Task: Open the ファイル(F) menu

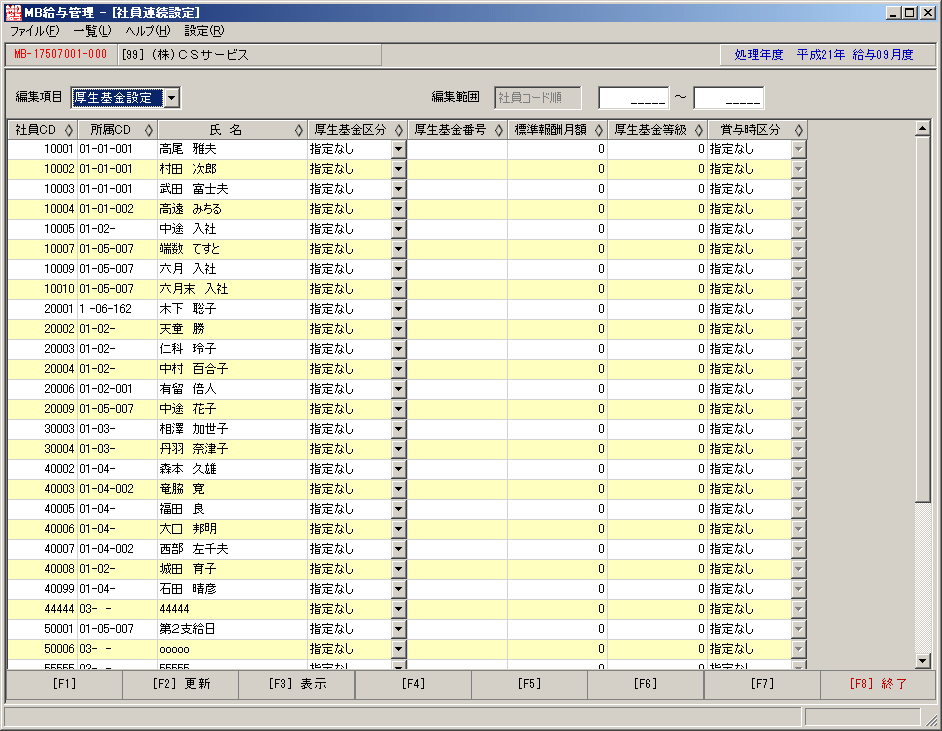Action: click(35, 31)
